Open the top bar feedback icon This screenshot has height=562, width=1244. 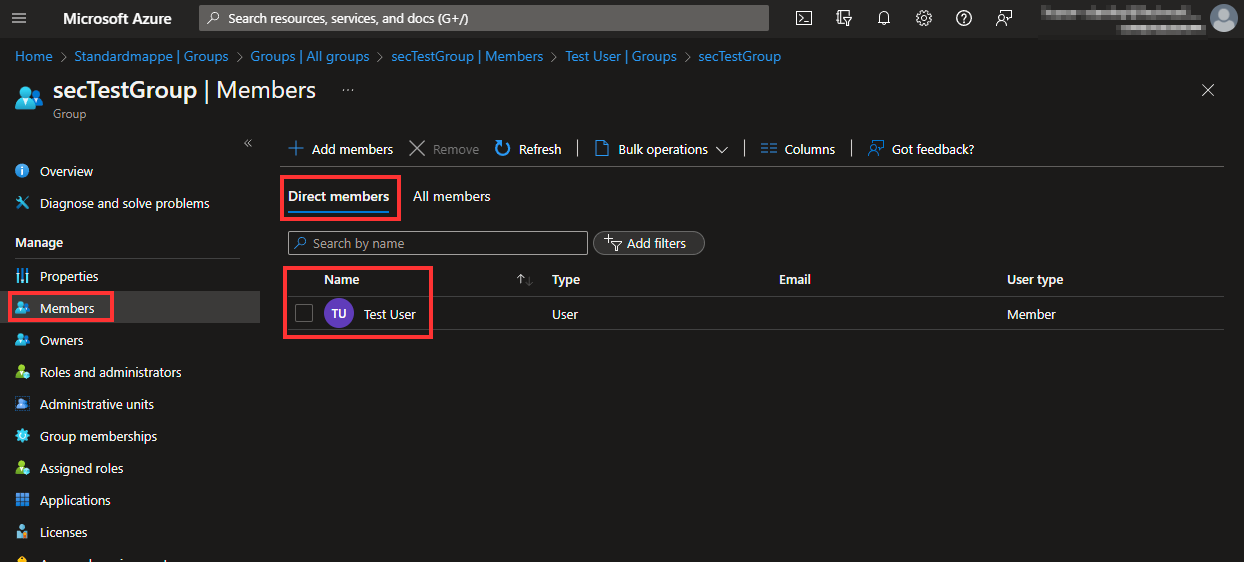pos(1004,18)
